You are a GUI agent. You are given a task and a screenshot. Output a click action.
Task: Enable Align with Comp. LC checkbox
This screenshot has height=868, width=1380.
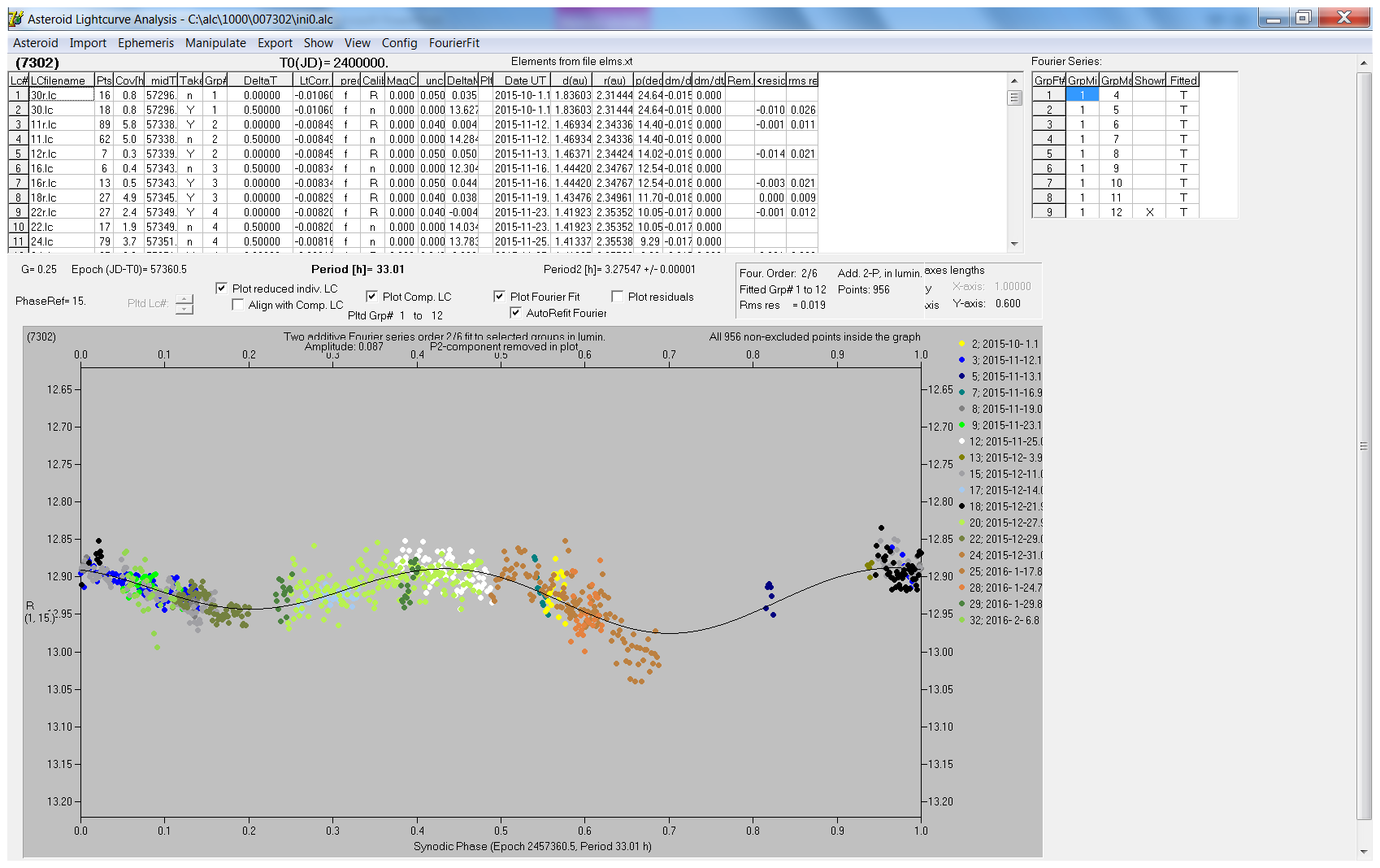(x=237, y=305)
